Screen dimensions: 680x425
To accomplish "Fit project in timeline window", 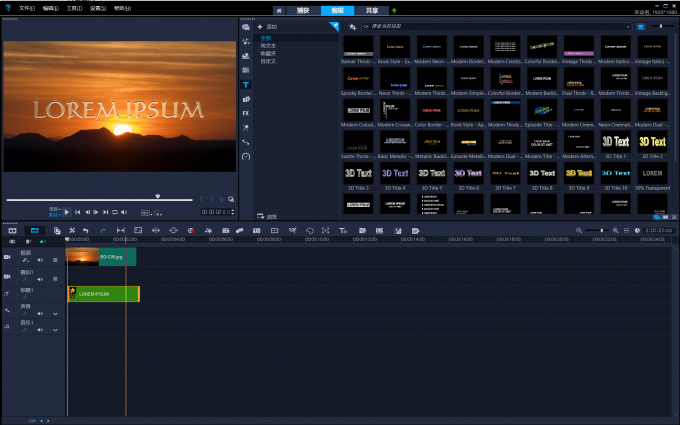I will pos(626,231).
